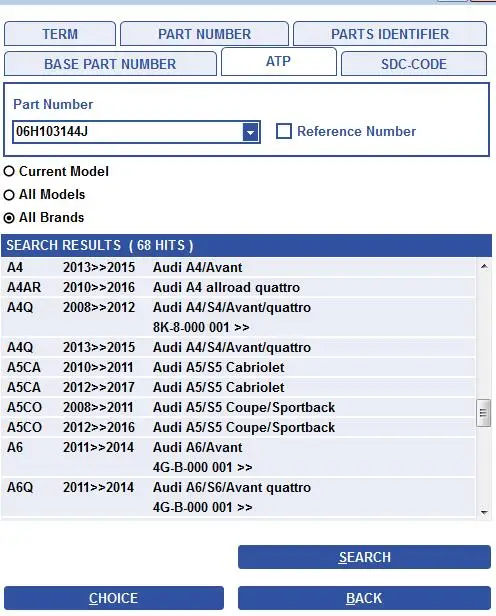This screenshot has width=496, height=616.
Task: Click the CHOICE button
Action: [x=114, y=598]
